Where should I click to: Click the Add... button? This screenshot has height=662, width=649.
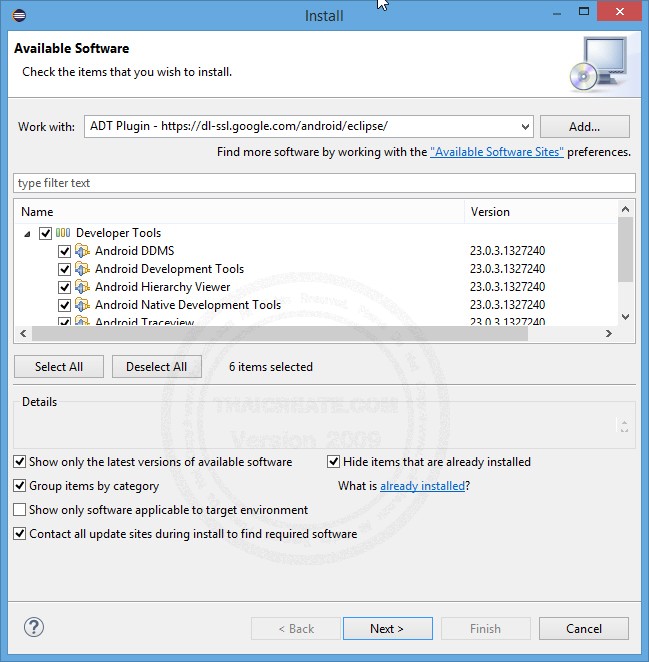coord(584,127)
